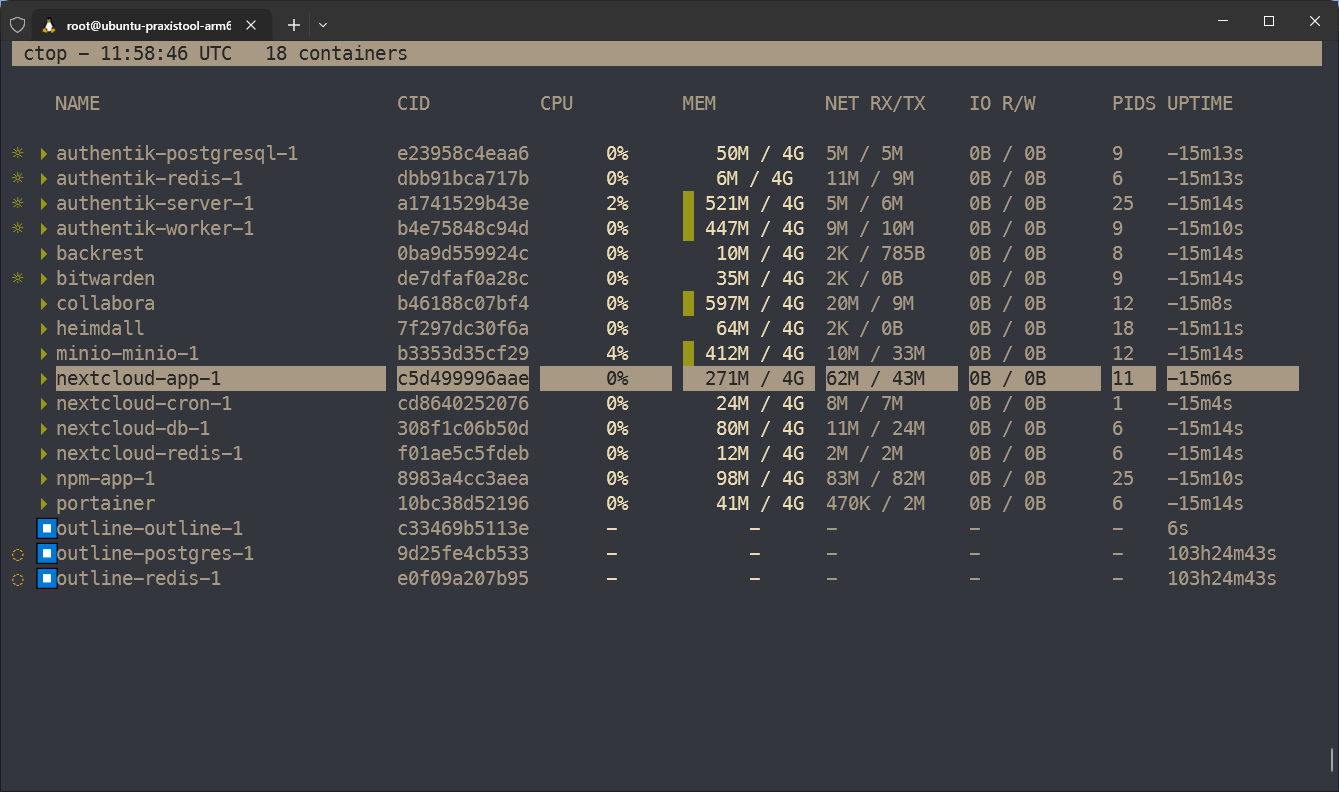
Task: Click the stopped square icon for outline-redis-1
Action: point(46,578)
